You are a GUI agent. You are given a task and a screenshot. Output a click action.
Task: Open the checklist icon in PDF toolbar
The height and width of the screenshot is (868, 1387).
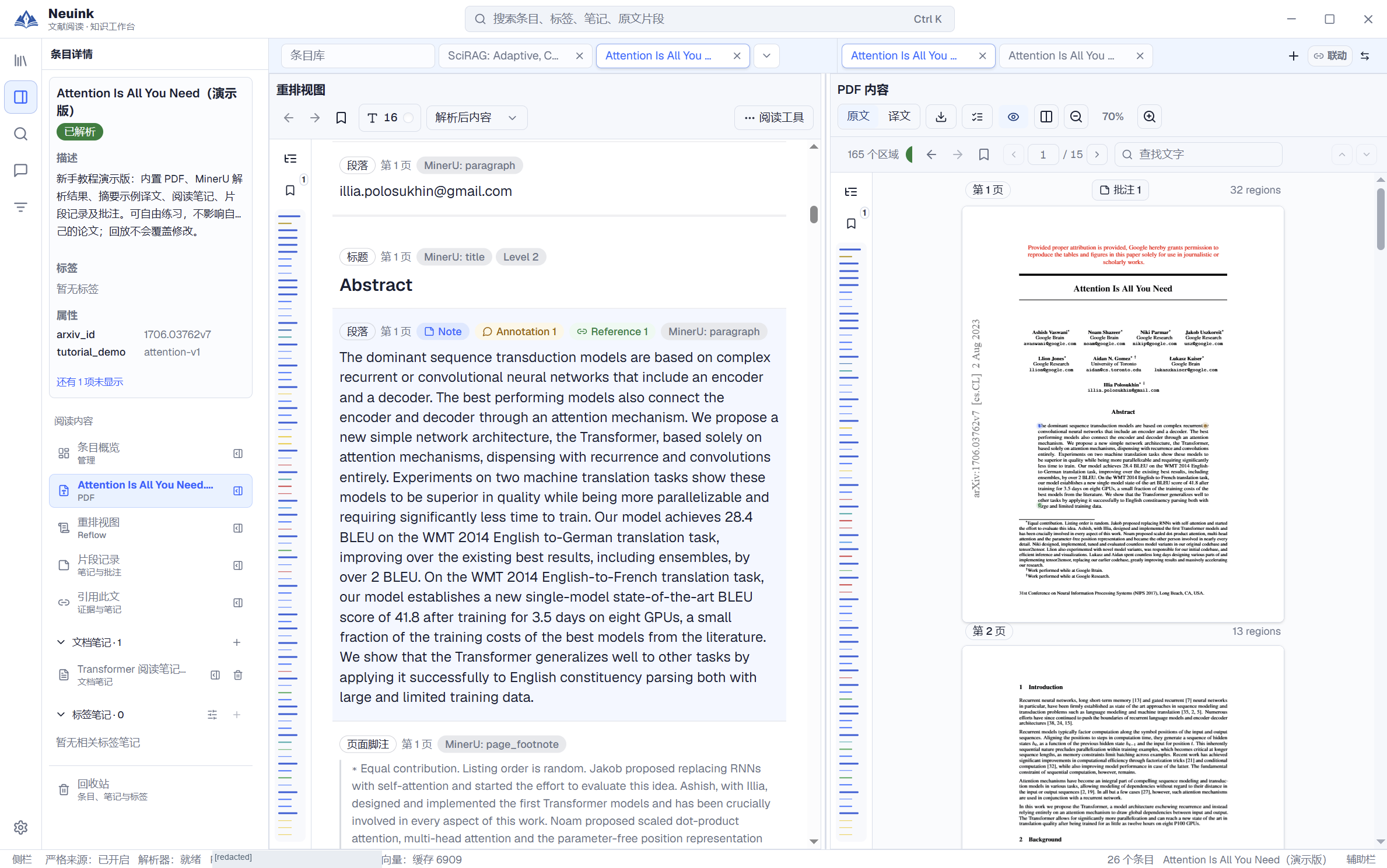point(978,117)
